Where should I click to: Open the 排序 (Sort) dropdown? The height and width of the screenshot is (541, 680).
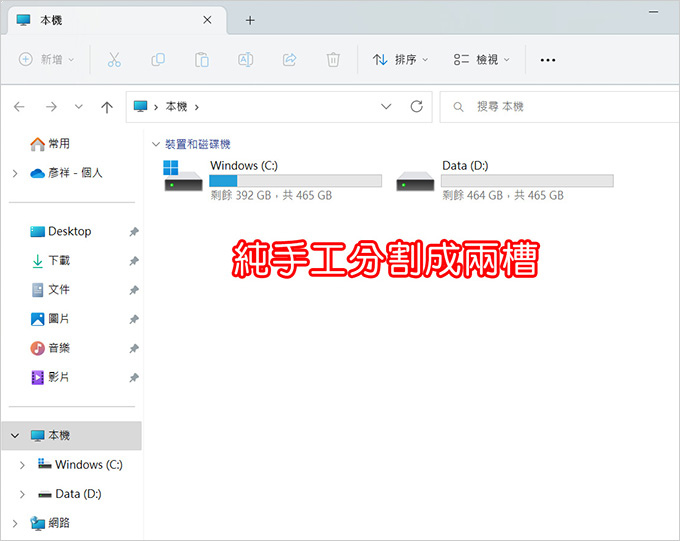[400, 59]
